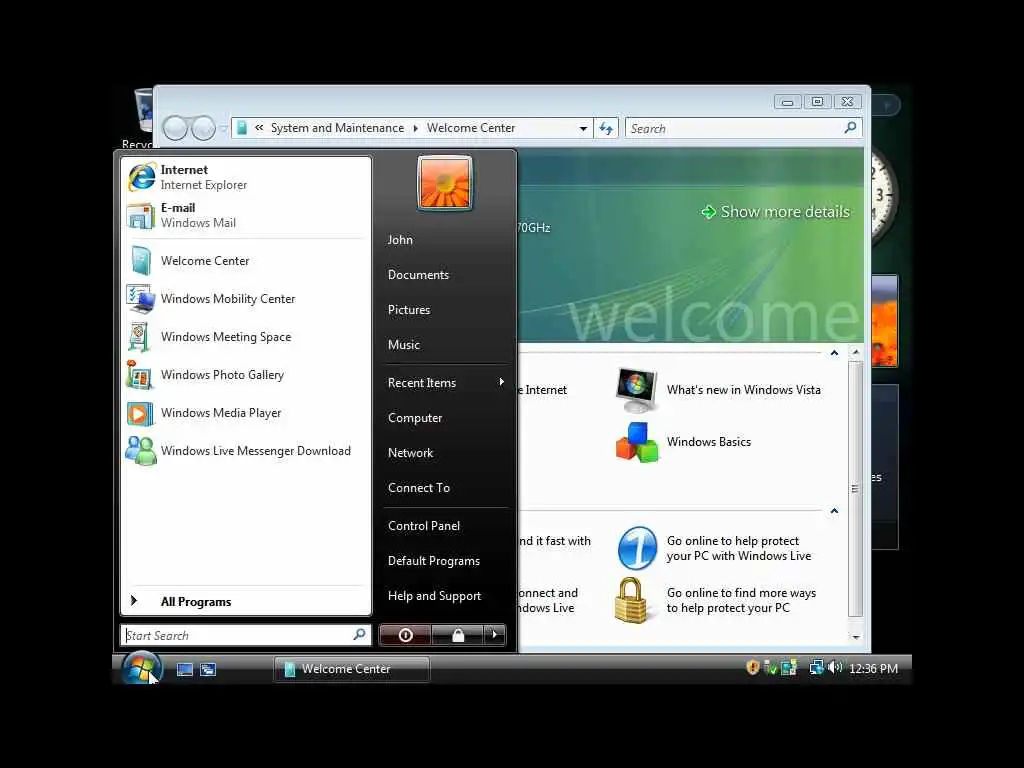Image resolution: width=1024 pixels, height=768 pixels.
Task: Click What's new in Vista monitor icon
Action: 636,390
